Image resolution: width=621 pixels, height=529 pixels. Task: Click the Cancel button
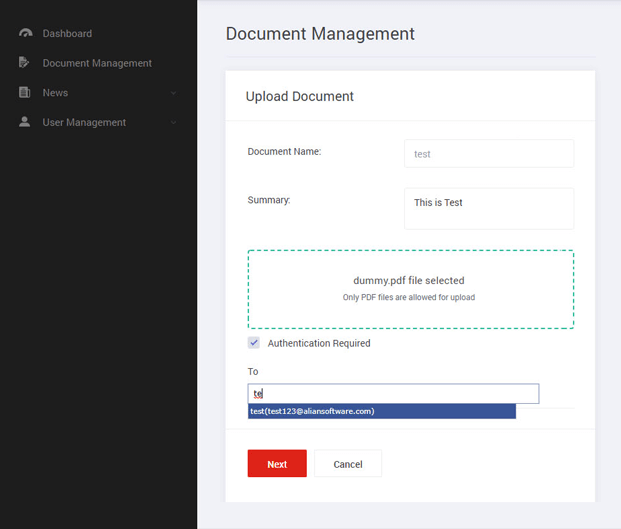click(348, 464)
